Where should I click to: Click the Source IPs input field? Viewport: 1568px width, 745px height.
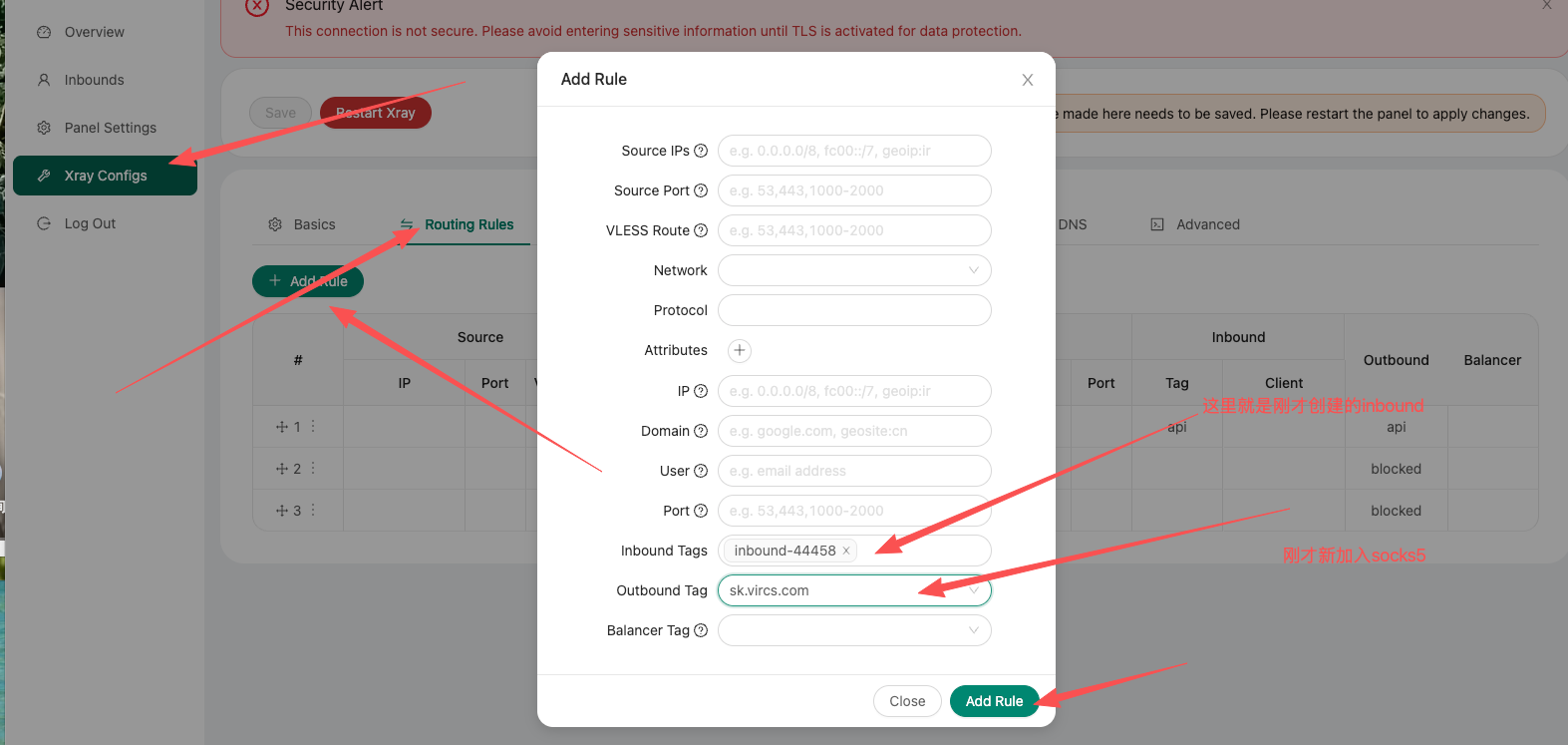pos(854,151)
